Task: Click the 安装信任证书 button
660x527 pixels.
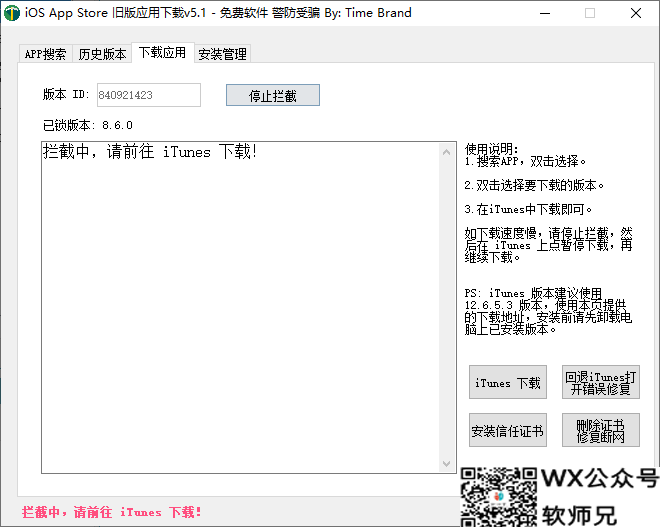Action: [x=508, y=430]
